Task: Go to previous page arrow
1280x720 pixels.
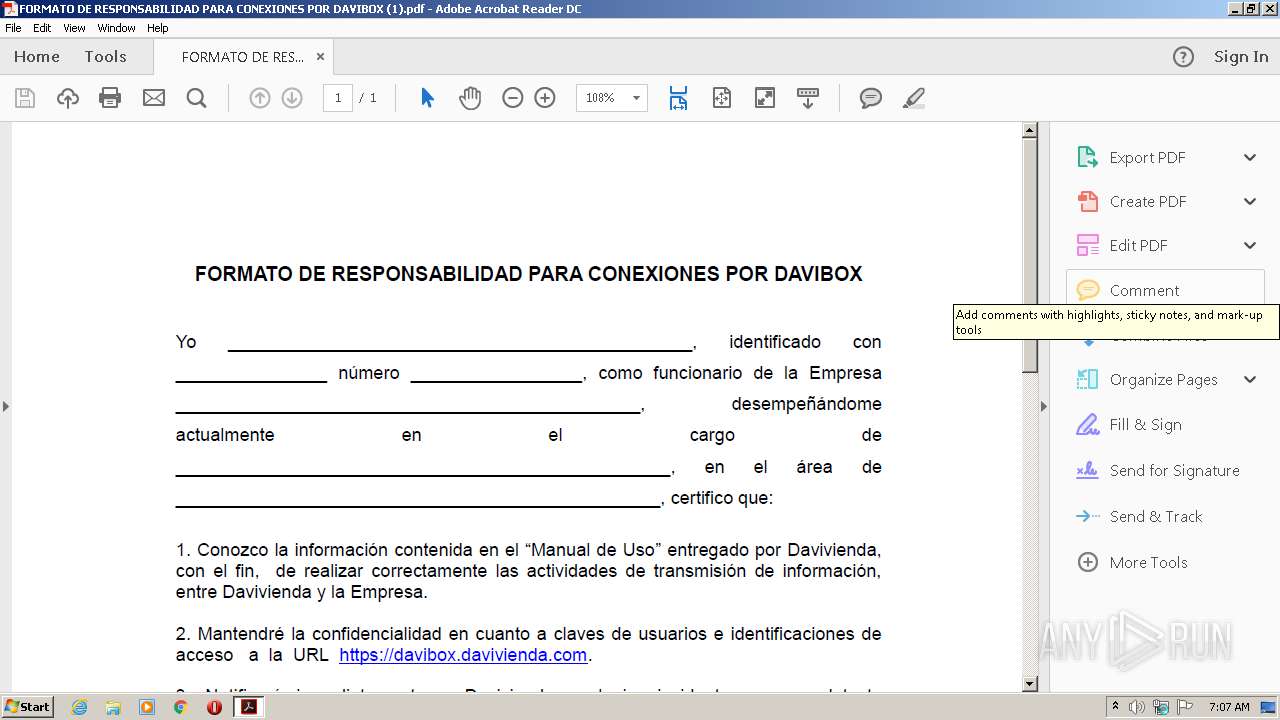Action: click(x=260, y=98)
